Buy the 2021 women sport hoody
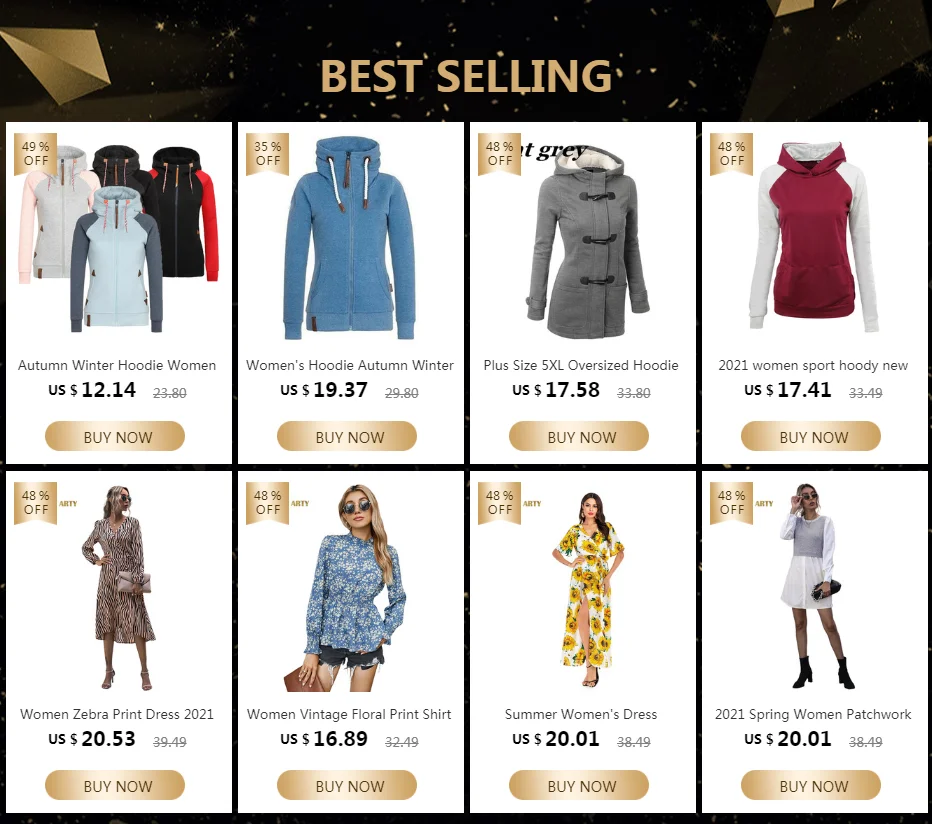The width and height of the screenshot is (932, 824). [x=811, y=436]
